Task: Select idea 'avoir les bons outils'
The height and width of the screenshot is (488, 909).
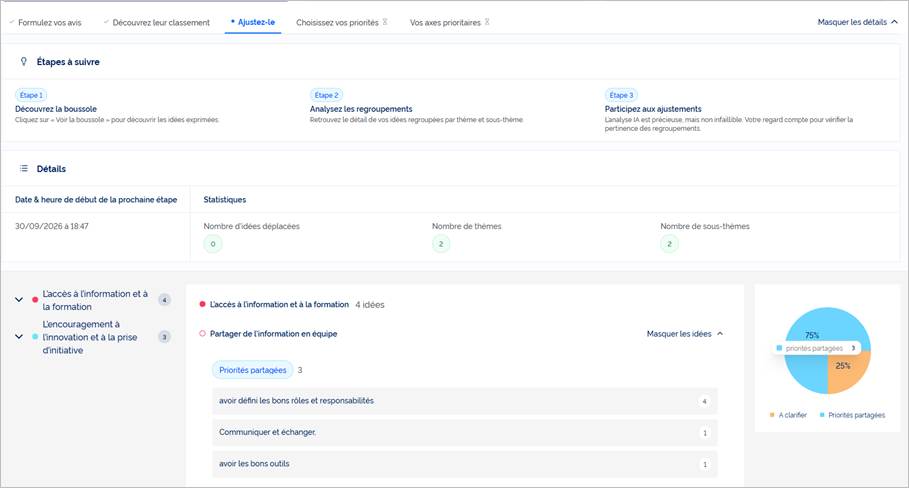Action: pyautogui.click(x=464, y=464)
